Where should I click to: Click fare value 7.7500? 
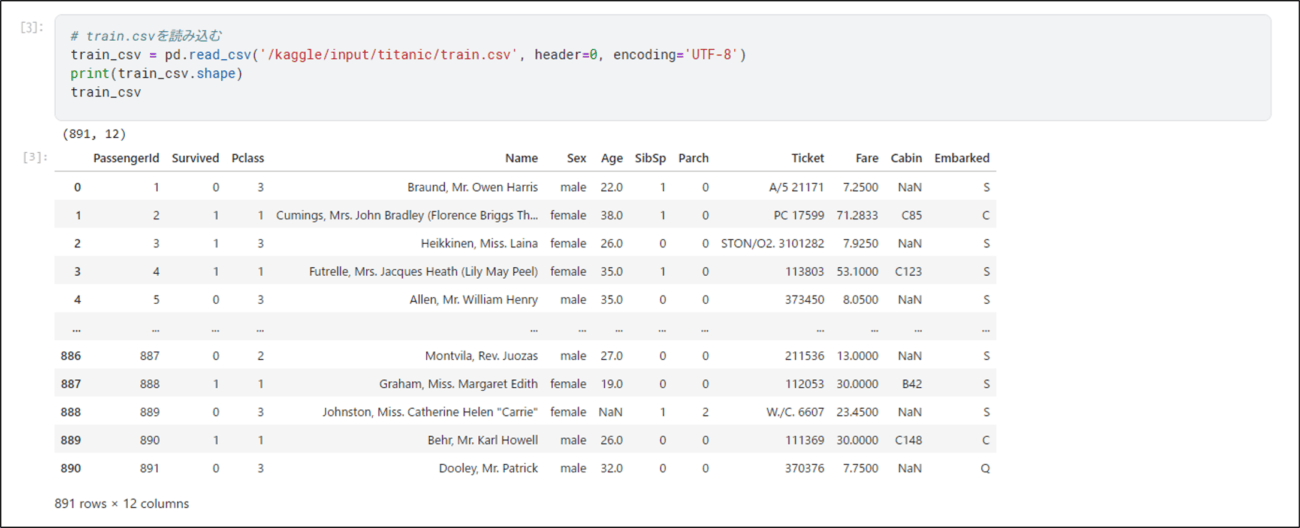(860, 468)
